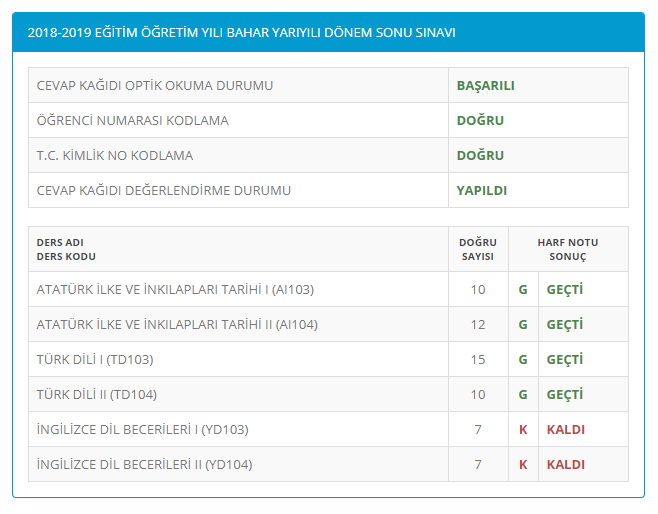This screenshot has height=514, width=658.
Task: Click KALDI result for YD104
Action: coord(566,464)
